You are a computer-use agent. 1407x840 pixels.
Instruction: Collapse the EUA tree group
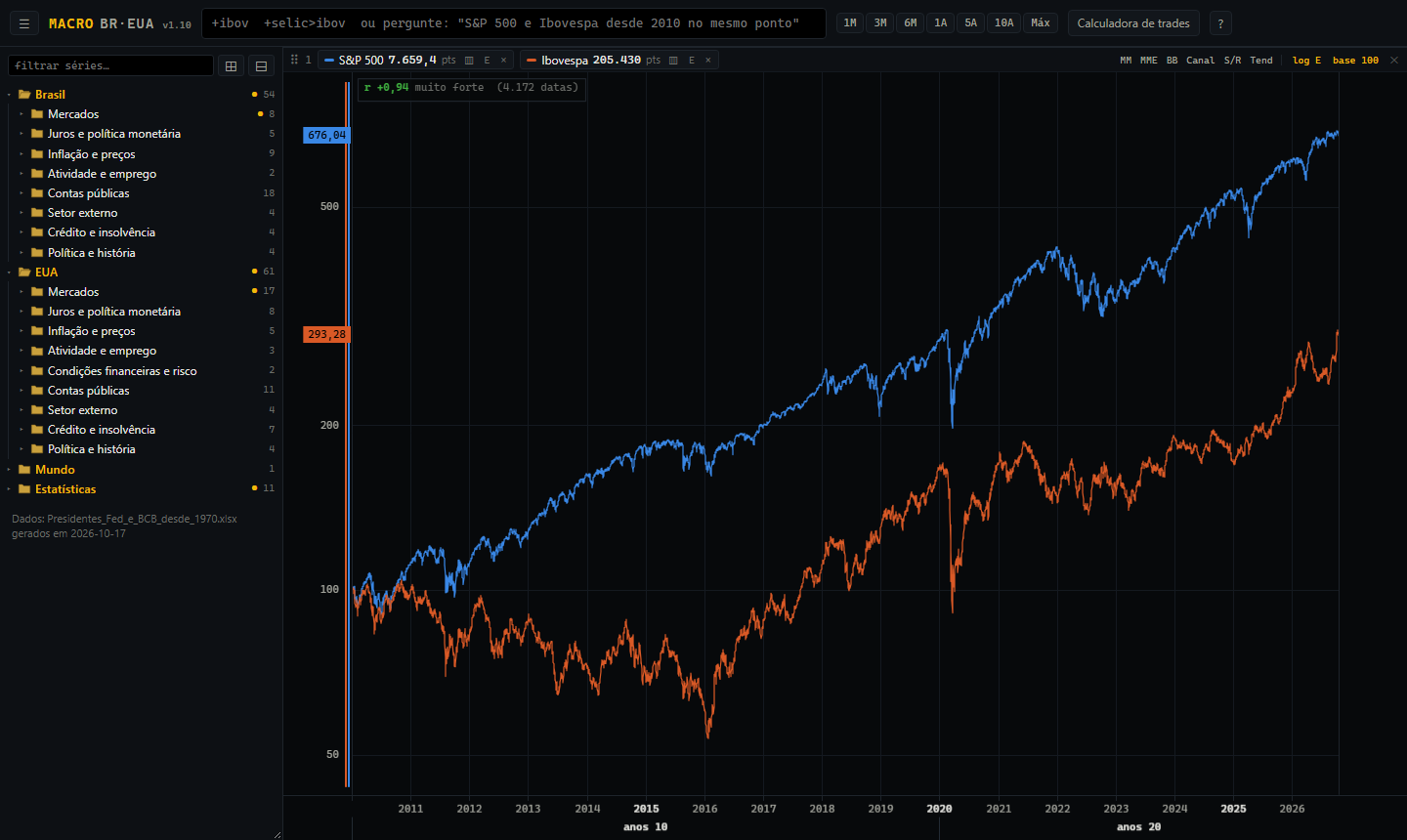9,273
